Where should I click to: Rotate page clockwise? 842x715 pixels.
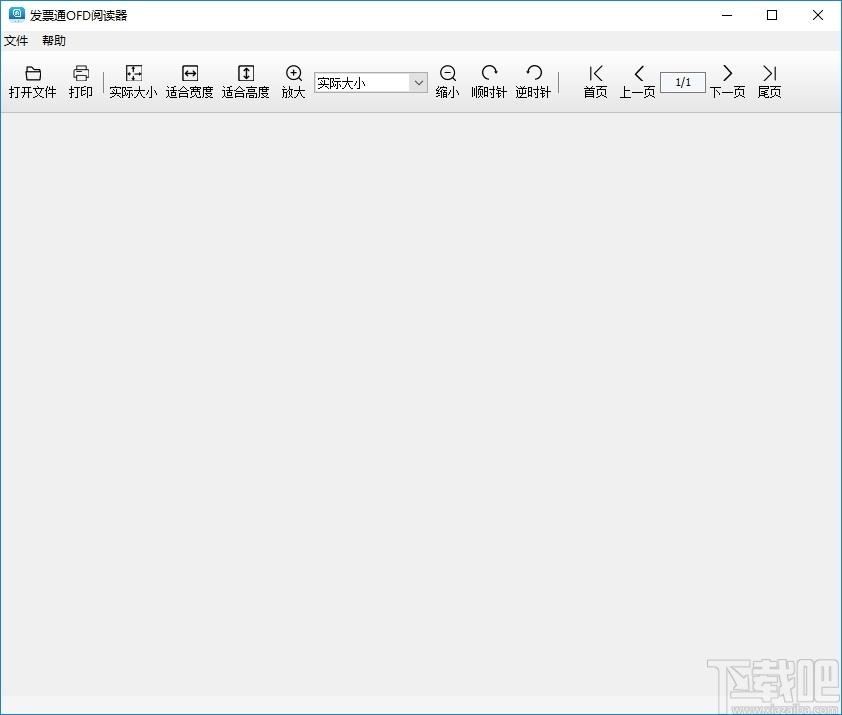(x=489, y=72)
